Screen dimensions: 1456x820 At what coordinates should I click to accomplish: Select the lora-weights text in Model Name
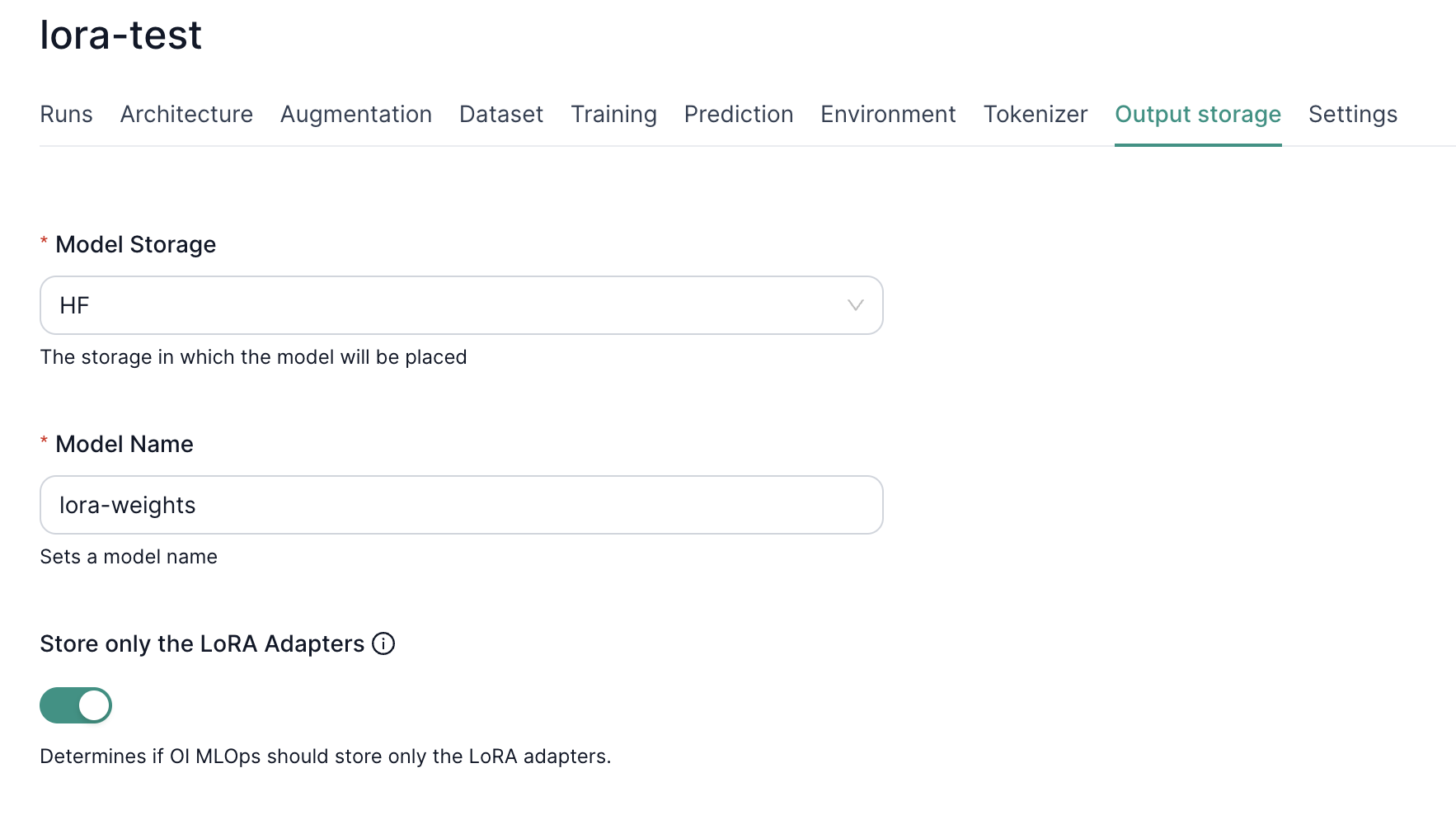[x=128, y=505]
